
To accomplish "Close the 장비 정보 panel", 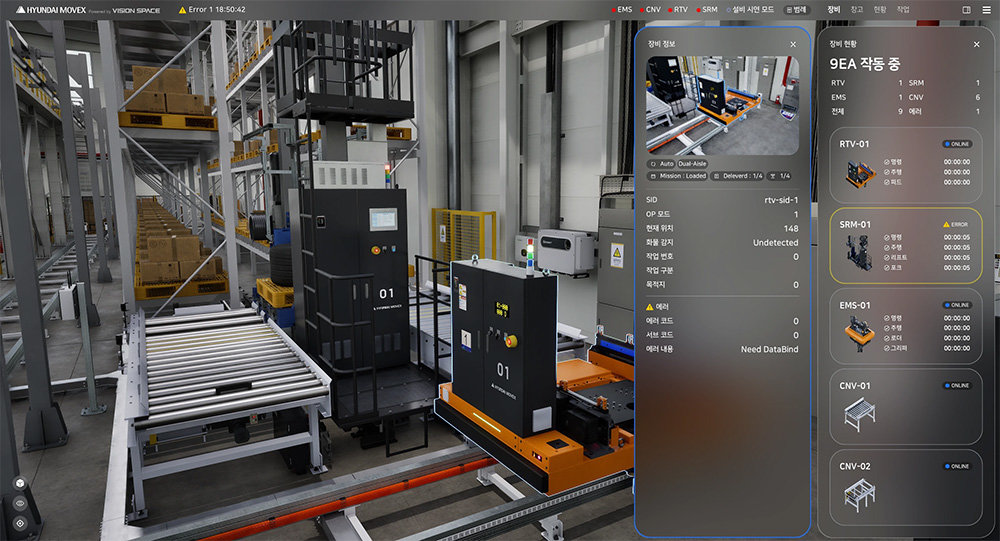I will [x=793, y=44].
